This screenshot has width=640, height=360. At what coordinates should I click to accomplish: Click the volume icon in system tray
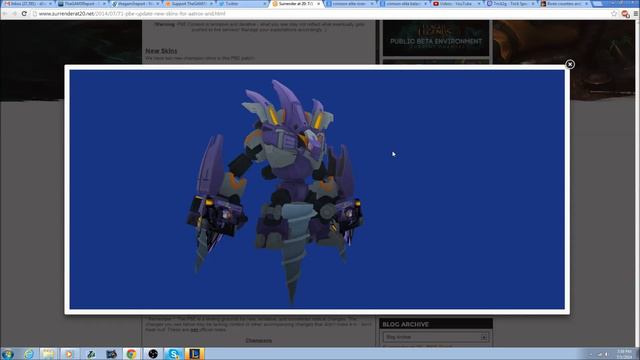[x=607, y=354]
